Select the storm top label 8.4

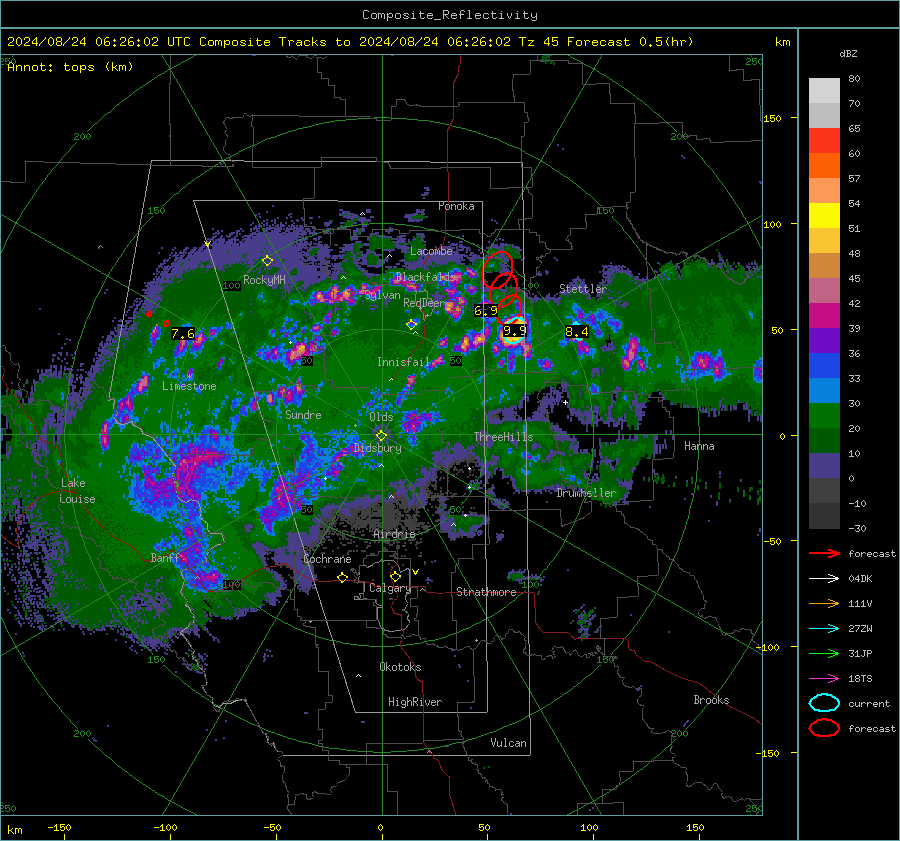576,331
